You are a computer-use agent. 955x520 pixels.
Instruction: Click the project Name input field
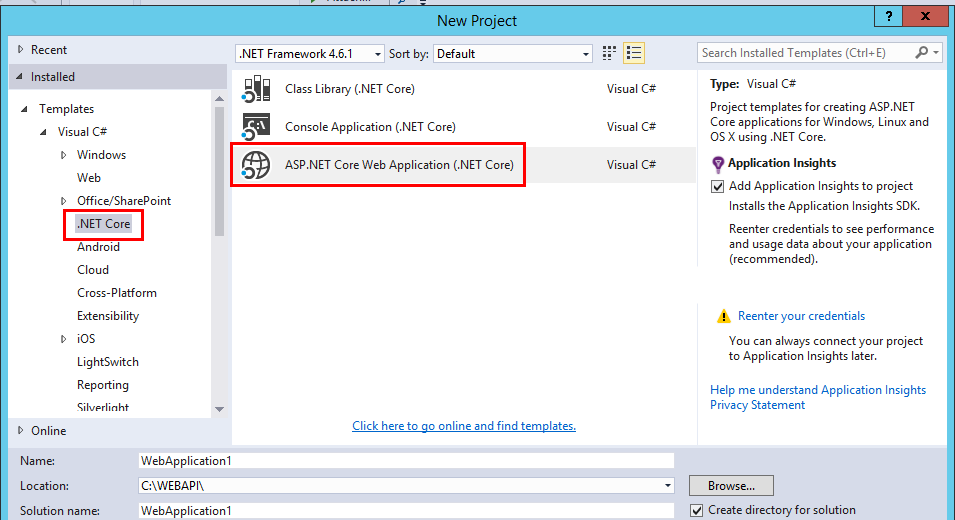click(x=406, y=461)
